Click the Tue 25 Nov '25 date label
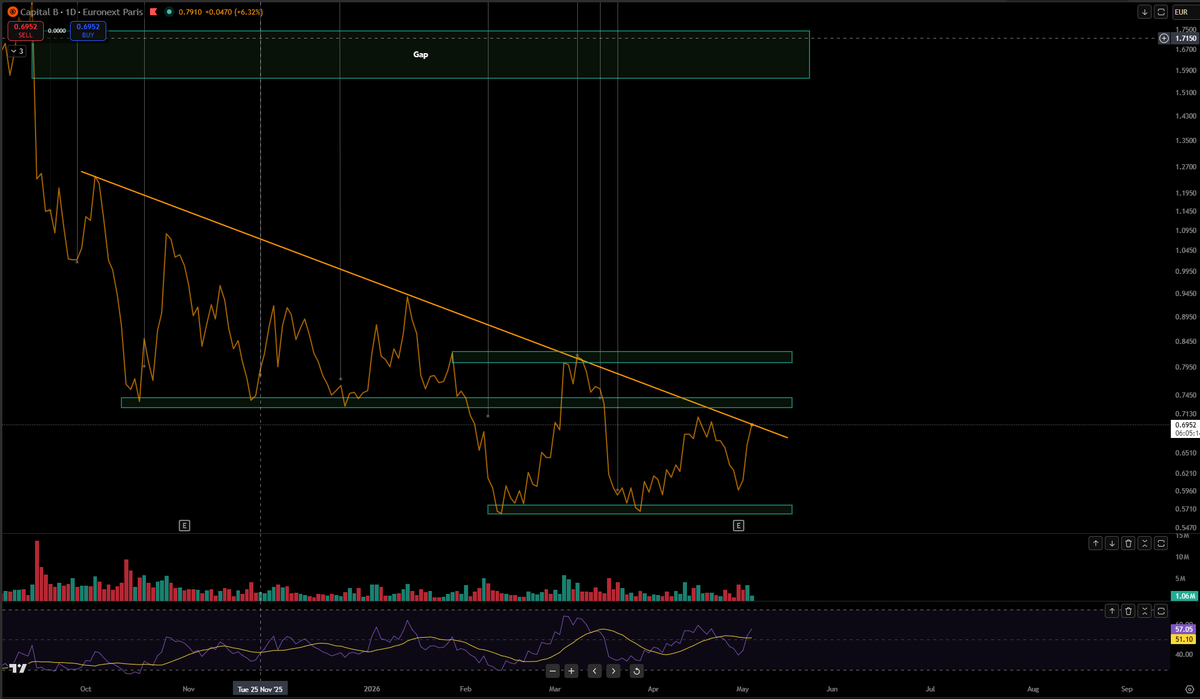The image size is (1200, 699). (x=261, y=689)
